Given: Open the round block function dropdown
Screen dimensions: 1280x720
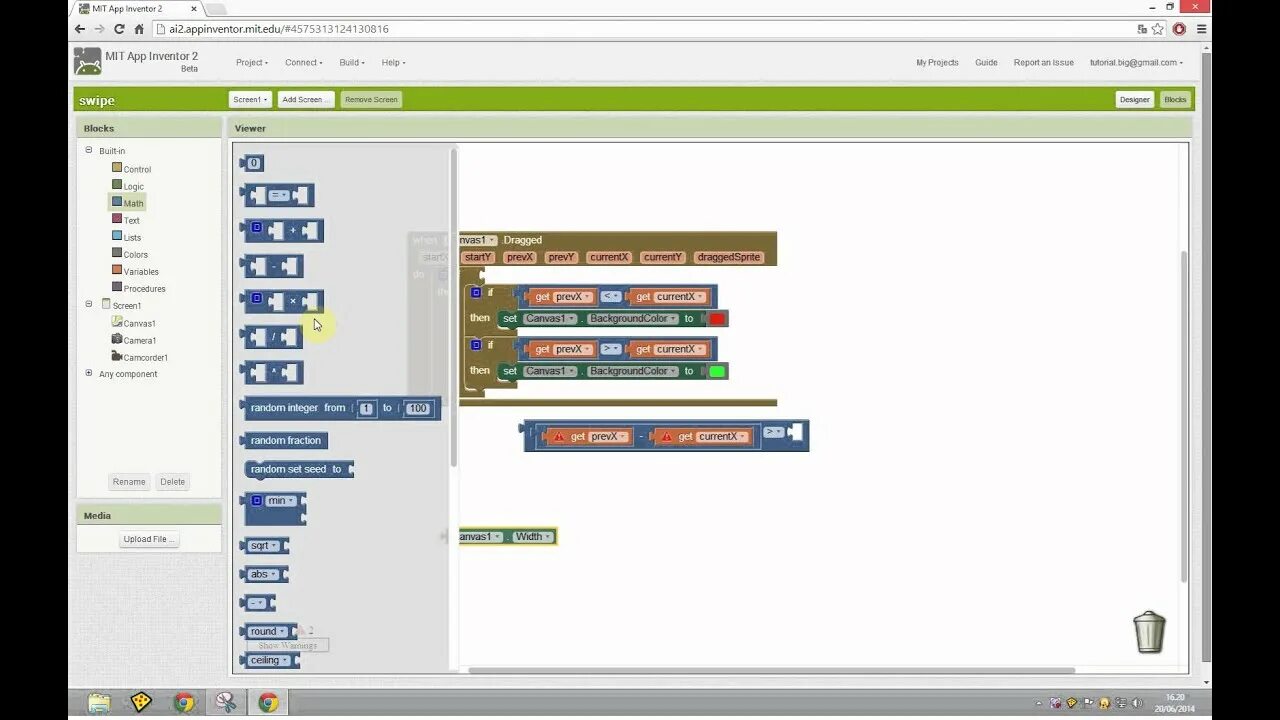Looking at the screenshot, I should click(268, 631).
